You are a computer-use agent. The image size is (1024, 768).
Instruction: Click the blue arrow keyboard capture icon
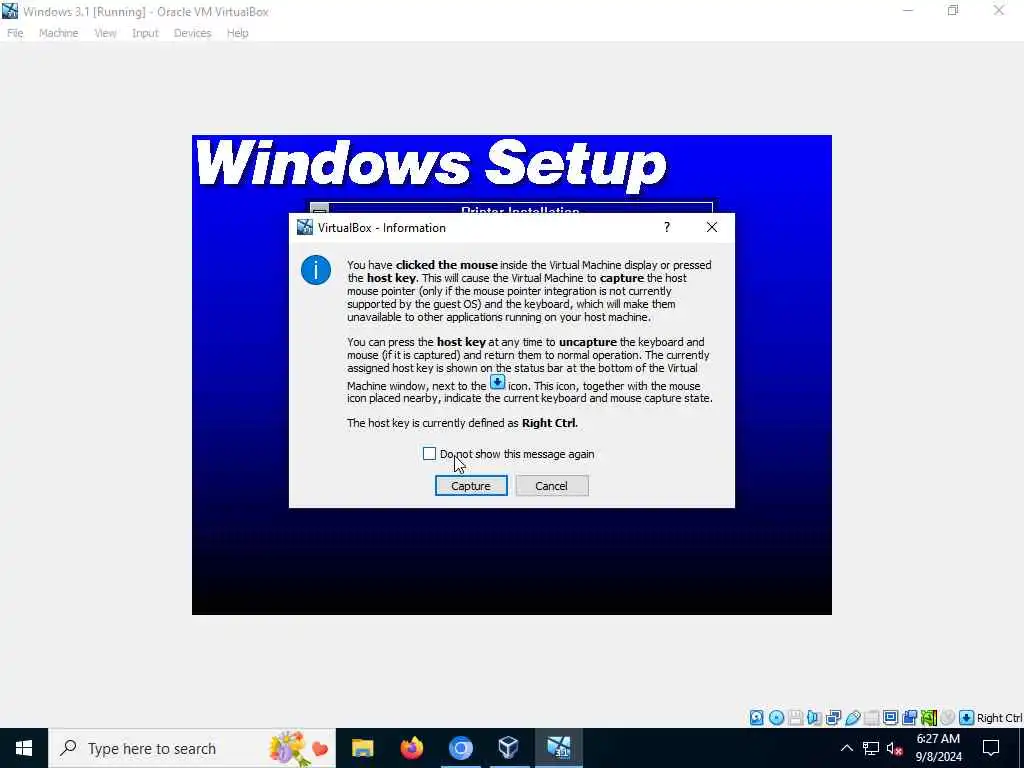(967, 718)
